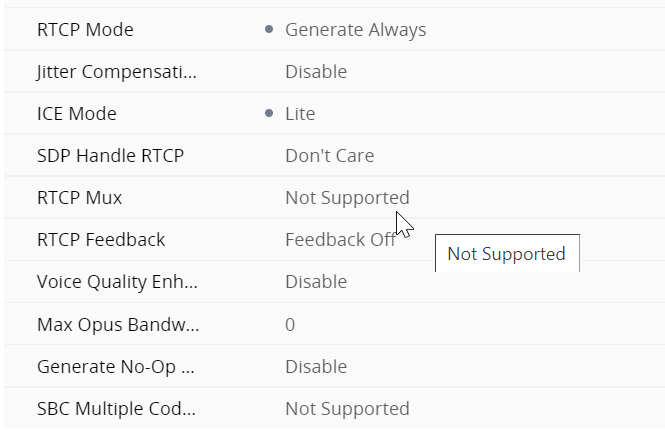The image size is (665, 431).
Task: Click the Disable value for Generate No-Op
Action: click(x=316, y=367)
